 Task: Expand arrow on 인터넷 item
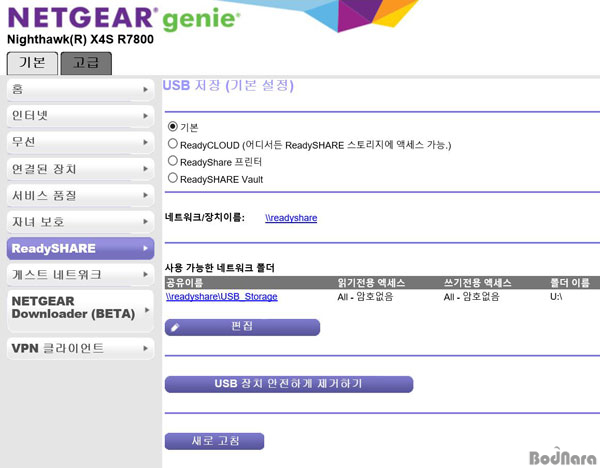[145, 116]
